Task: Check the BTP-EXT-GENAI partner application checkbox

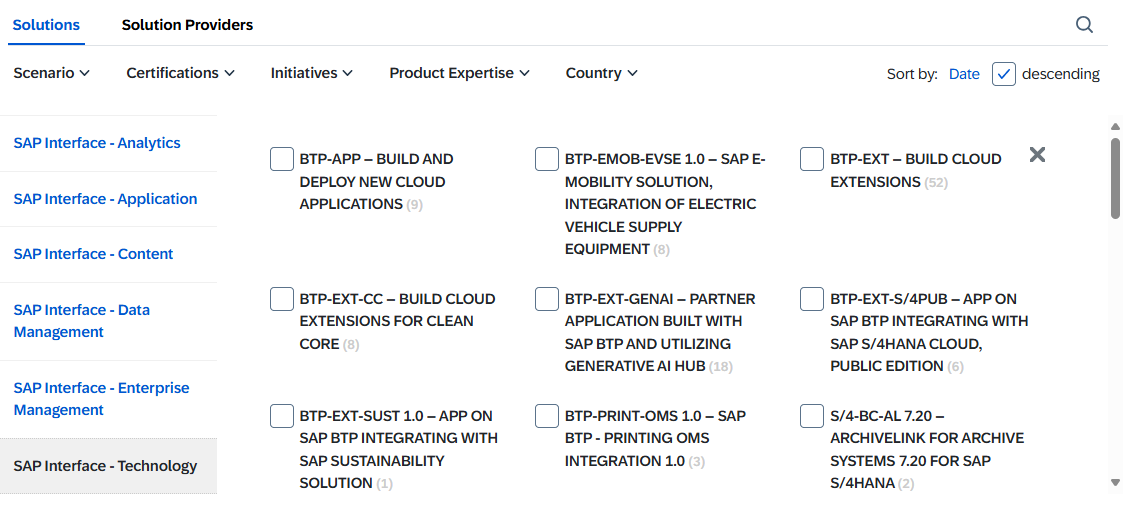Action: point(547,299)
